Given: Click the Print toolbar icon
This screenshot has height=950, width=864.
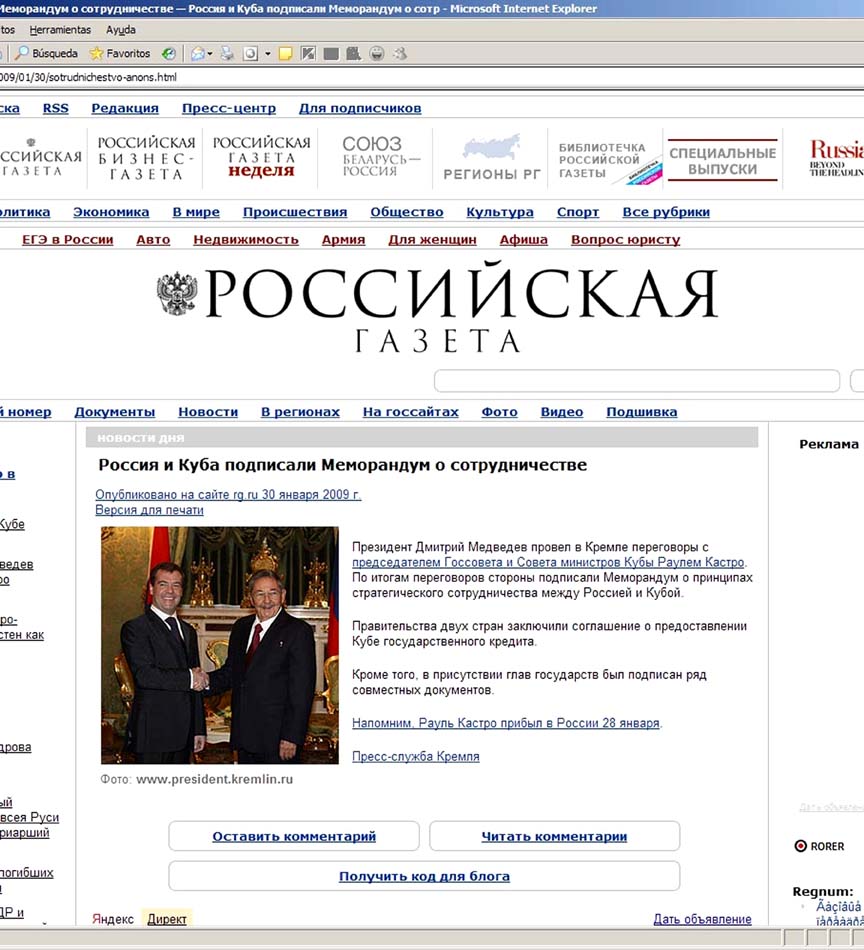Looking at the screenshot, I should 227,53.
